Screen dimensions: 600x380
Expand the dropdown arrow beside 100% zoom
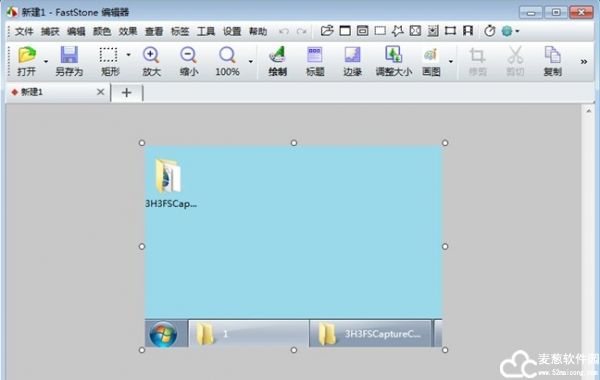(251, 61)
